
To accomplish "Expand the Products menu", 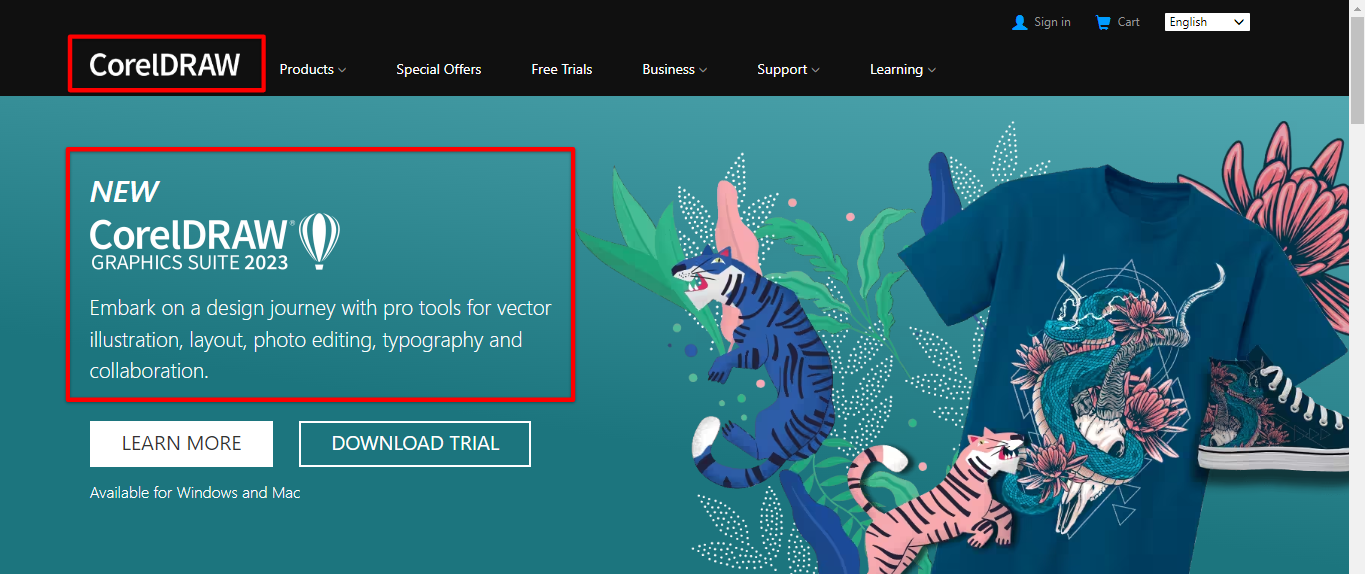I will pyautogui.click(x=313, y=69).
